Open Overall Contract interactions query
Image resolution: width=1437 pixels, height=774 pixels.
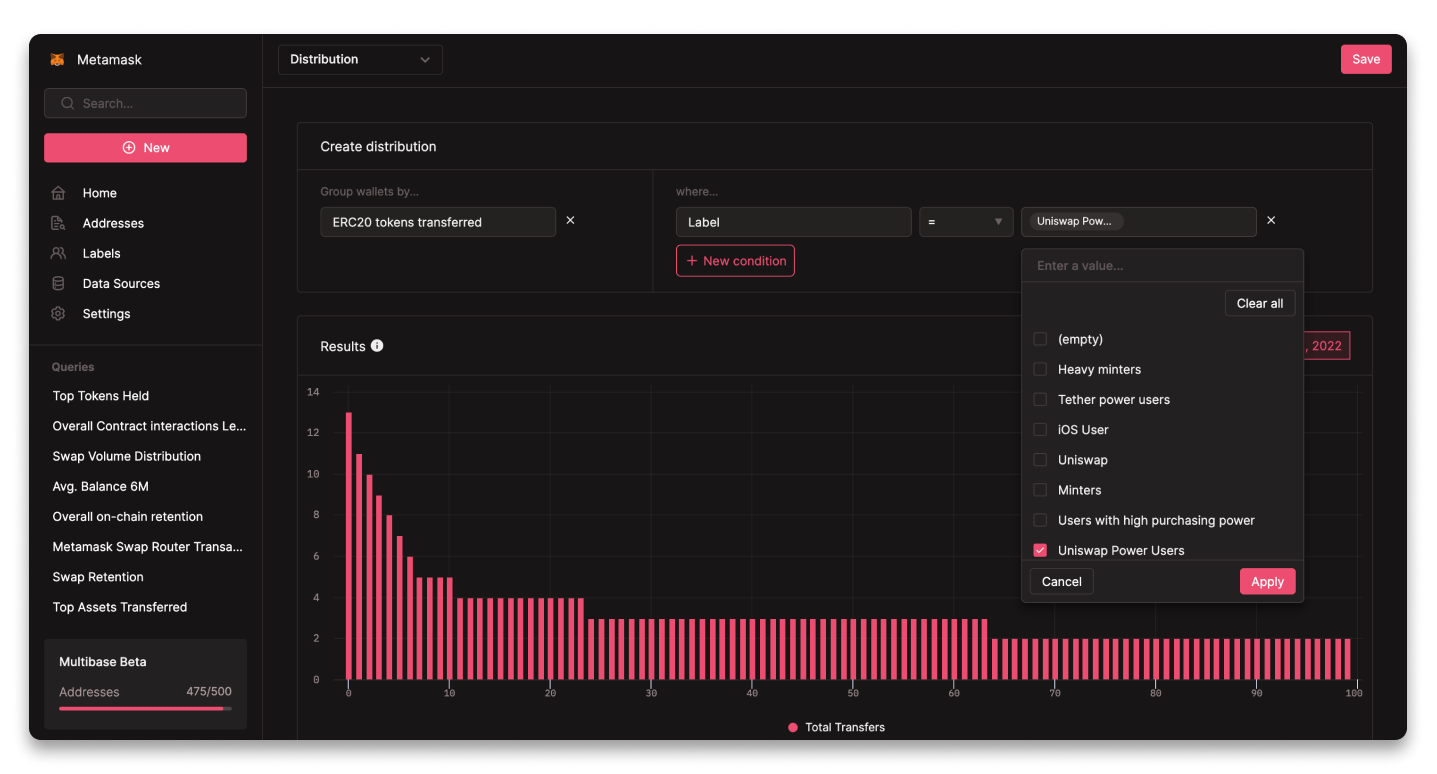(149, 426)
